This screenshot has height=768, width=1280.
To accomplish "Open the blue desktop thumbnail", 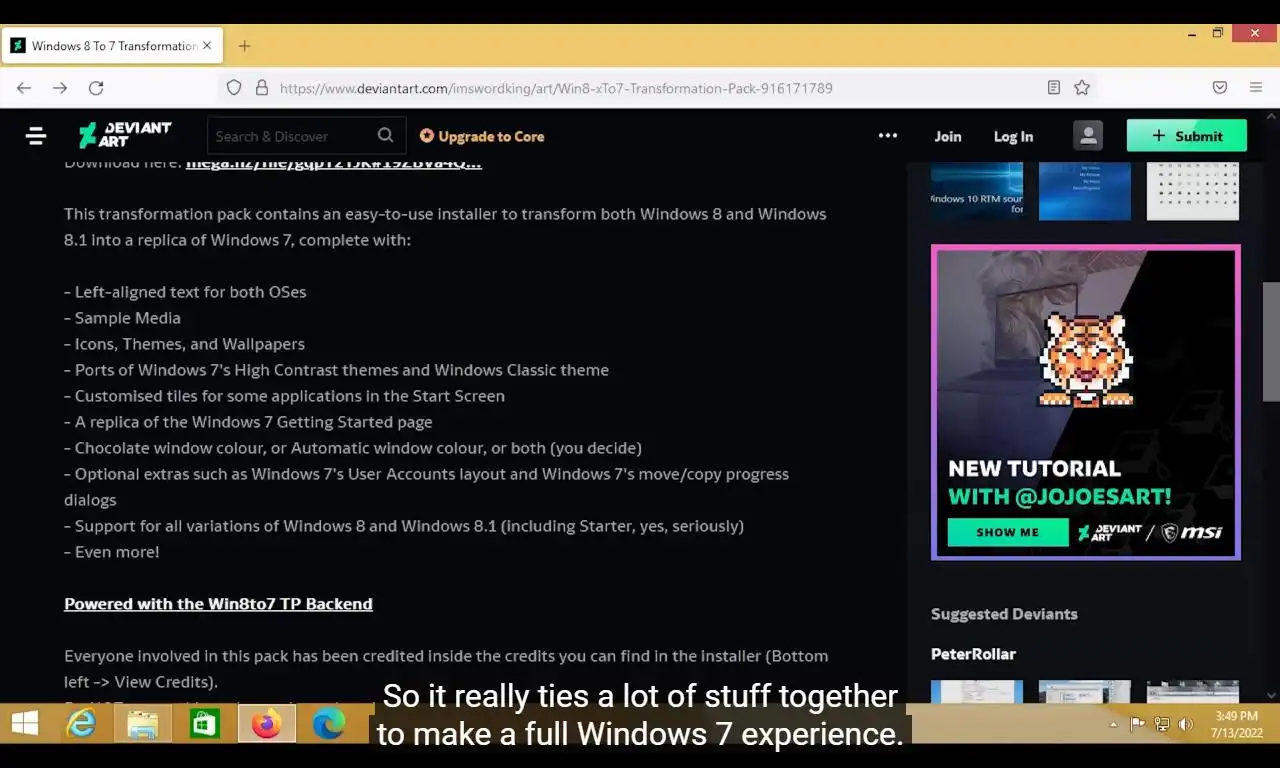I will click(x=1085, y=192).
